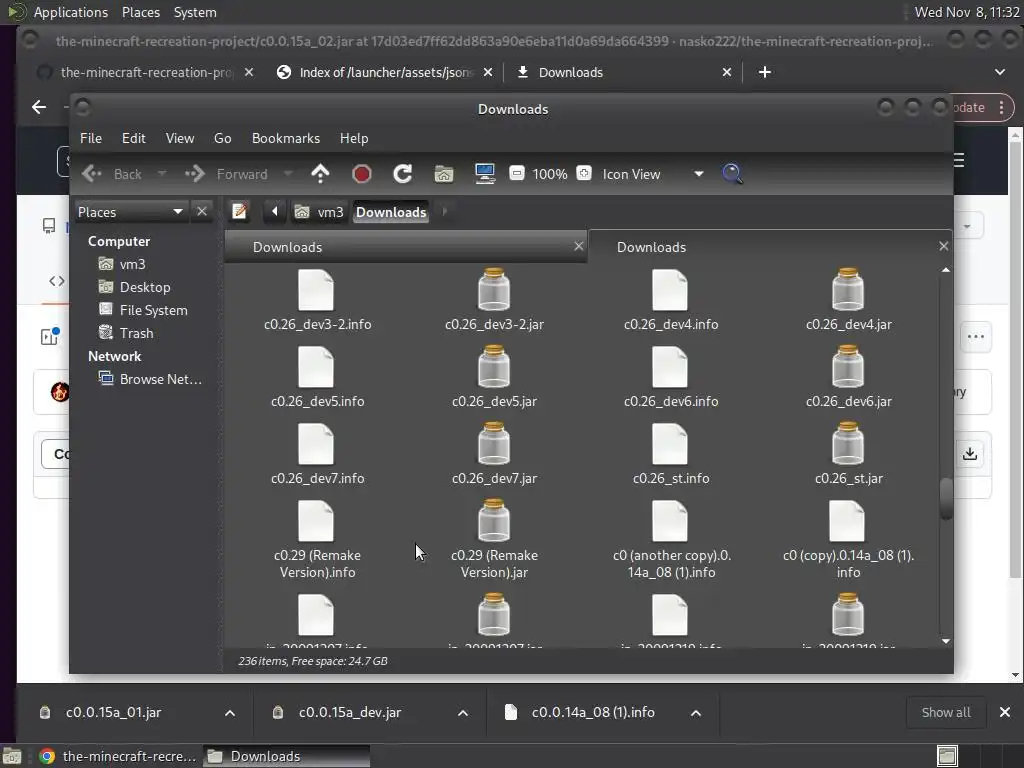The image size is (1024, 768).
Task: Show path bar left scroll arrow
Action: pyautogui.click(x=274, y=212)
